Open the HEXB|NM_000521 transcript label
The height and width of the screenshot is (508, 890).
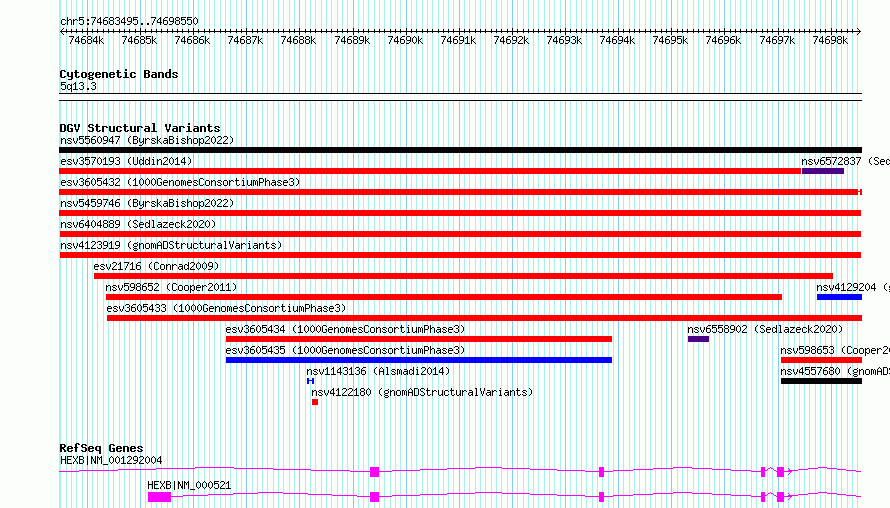[x=189, y=485]
